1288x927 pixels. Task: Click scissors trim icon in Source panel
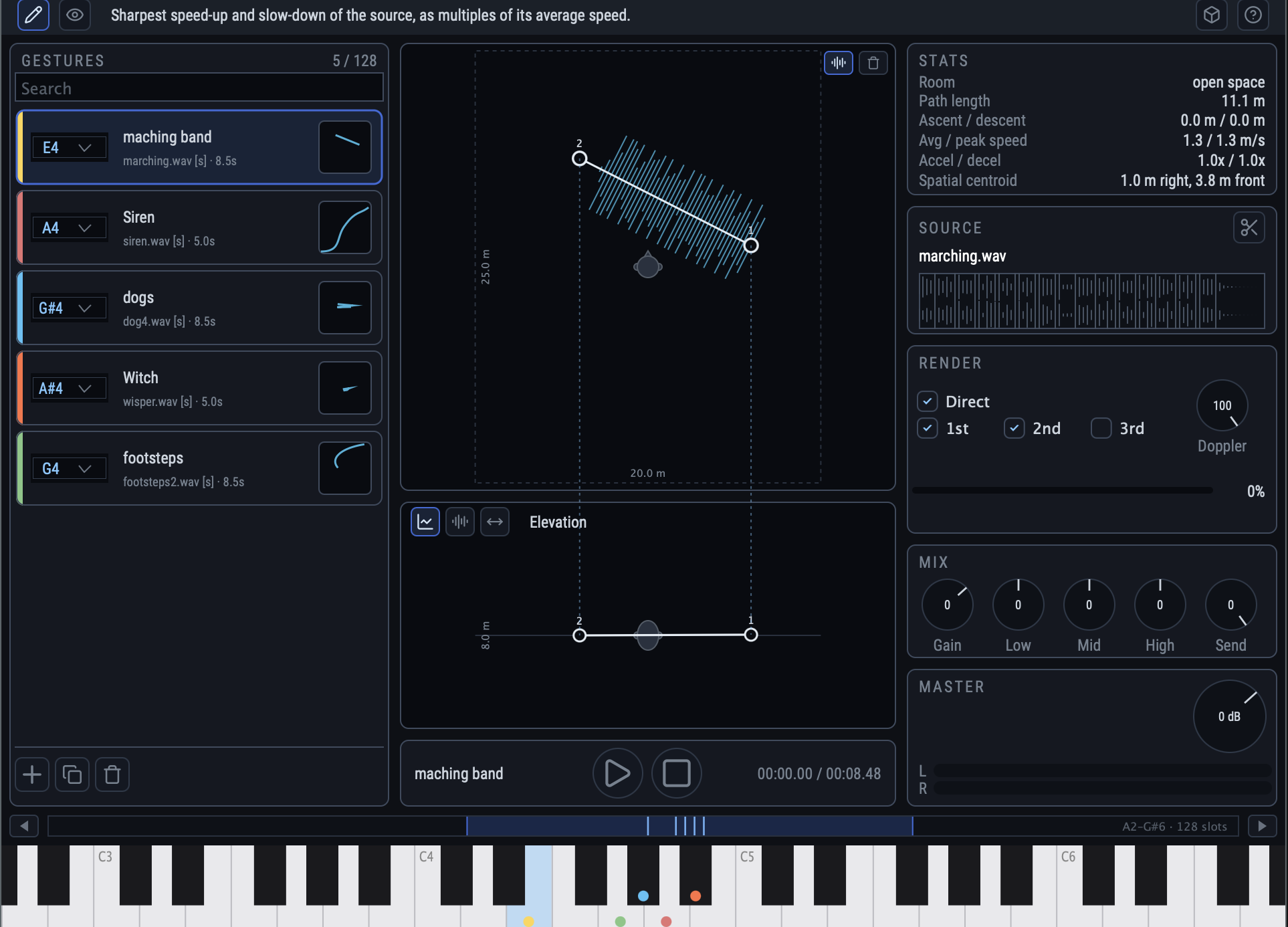click(x=1249, y=227)
